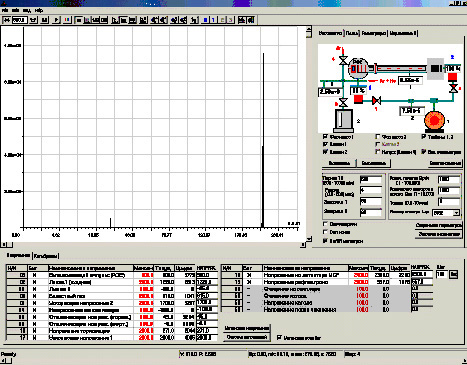Click the window's bottom scrollbar right arrow
The height and width of the screenshot is (365, 467).
point(464,361)
